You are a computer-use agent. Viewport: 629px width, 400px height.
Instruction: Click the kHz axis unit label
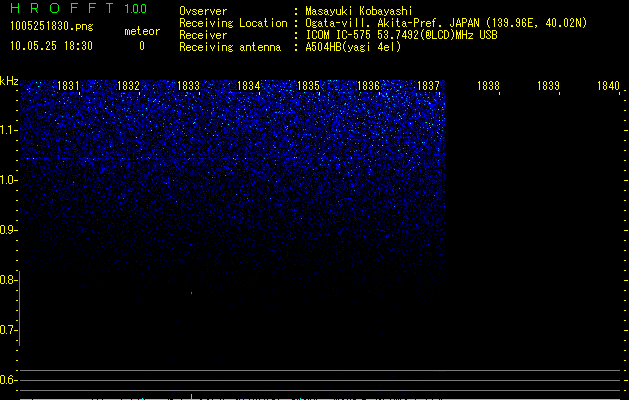coord(9,81)
